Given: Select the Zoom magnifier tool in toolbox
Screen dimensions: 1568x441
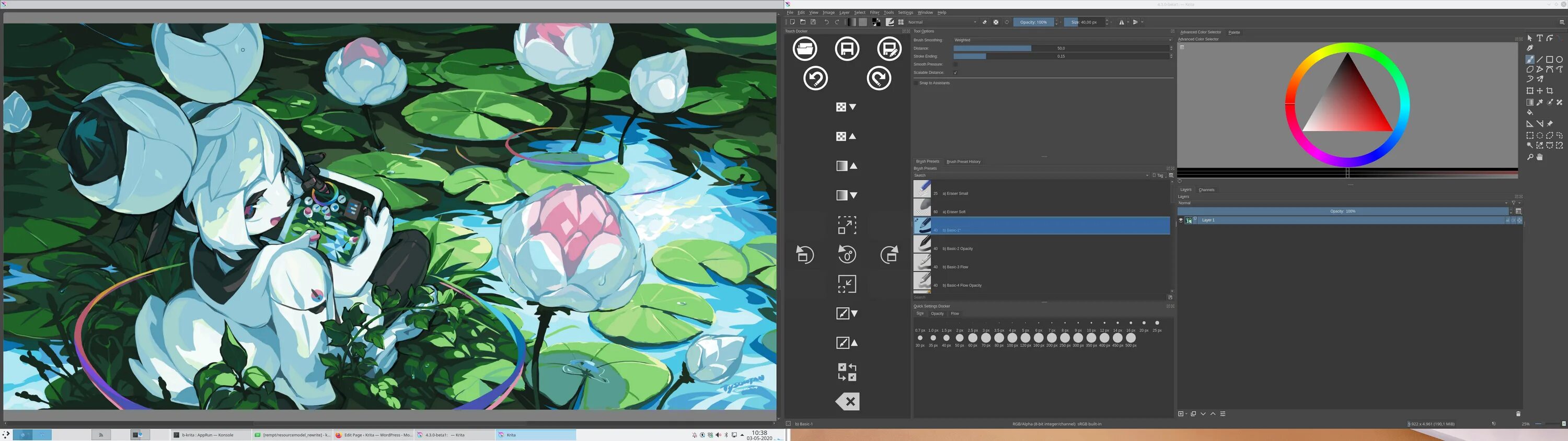Looking at the screenshot, I should [1530, 157].
